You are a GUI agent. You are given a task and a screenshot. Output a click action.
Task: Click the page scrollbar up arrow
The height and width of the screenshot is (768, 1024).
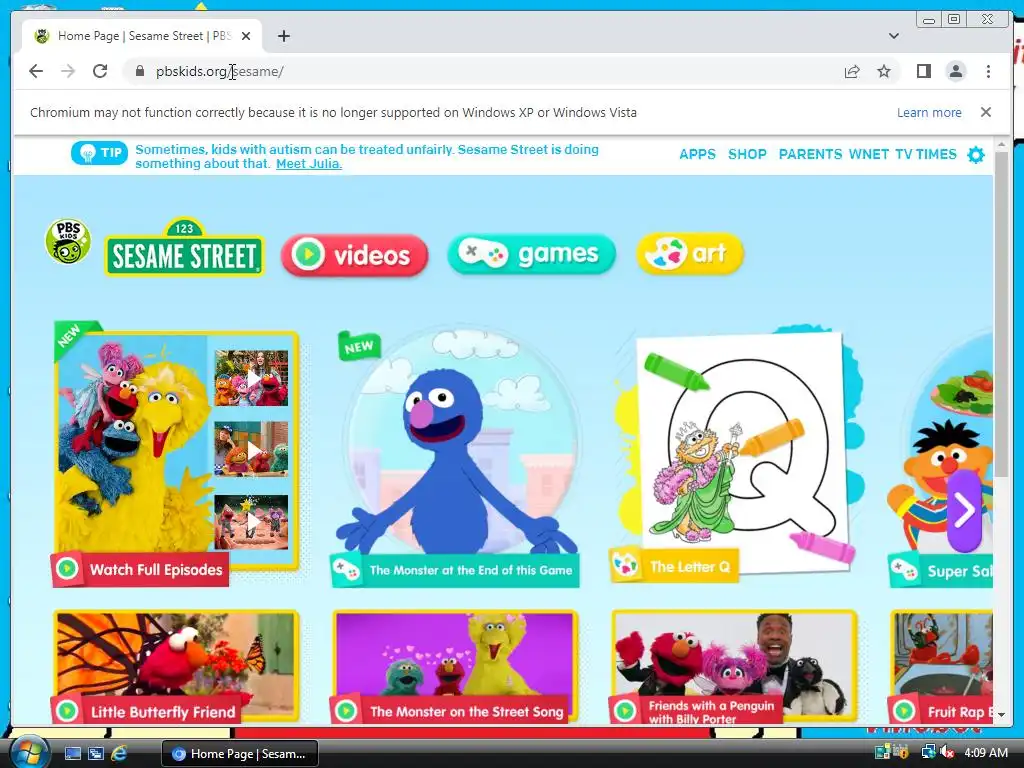point(1001,144)
